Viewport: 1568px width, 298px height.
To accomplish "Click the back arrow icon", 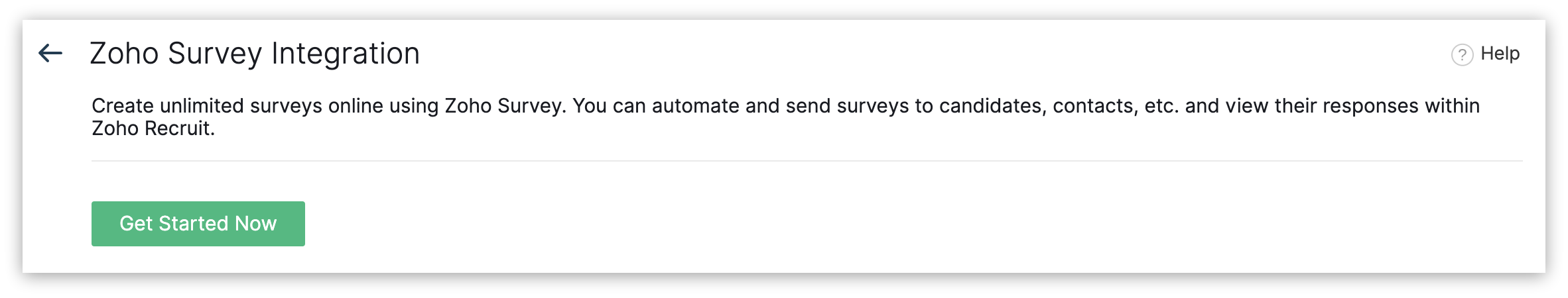I will tap(50, 53).
